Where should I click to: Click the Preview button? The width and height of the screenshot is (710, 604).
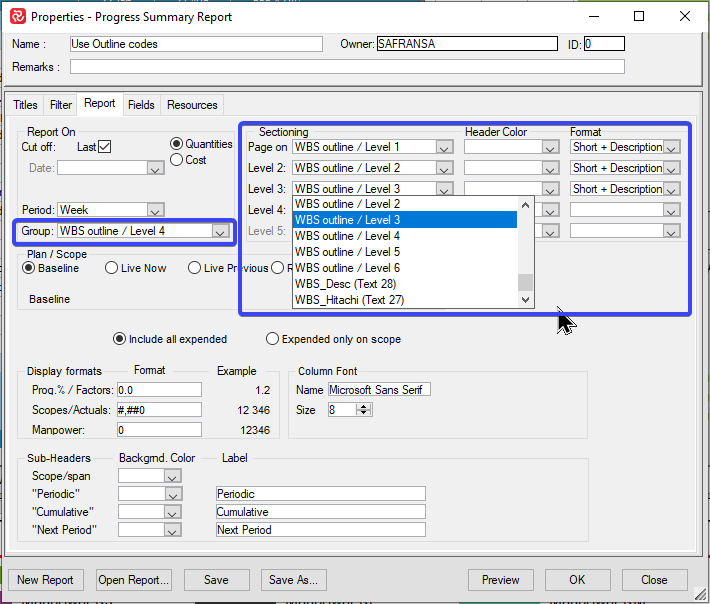pyautogui.click(x=500, y=580)
